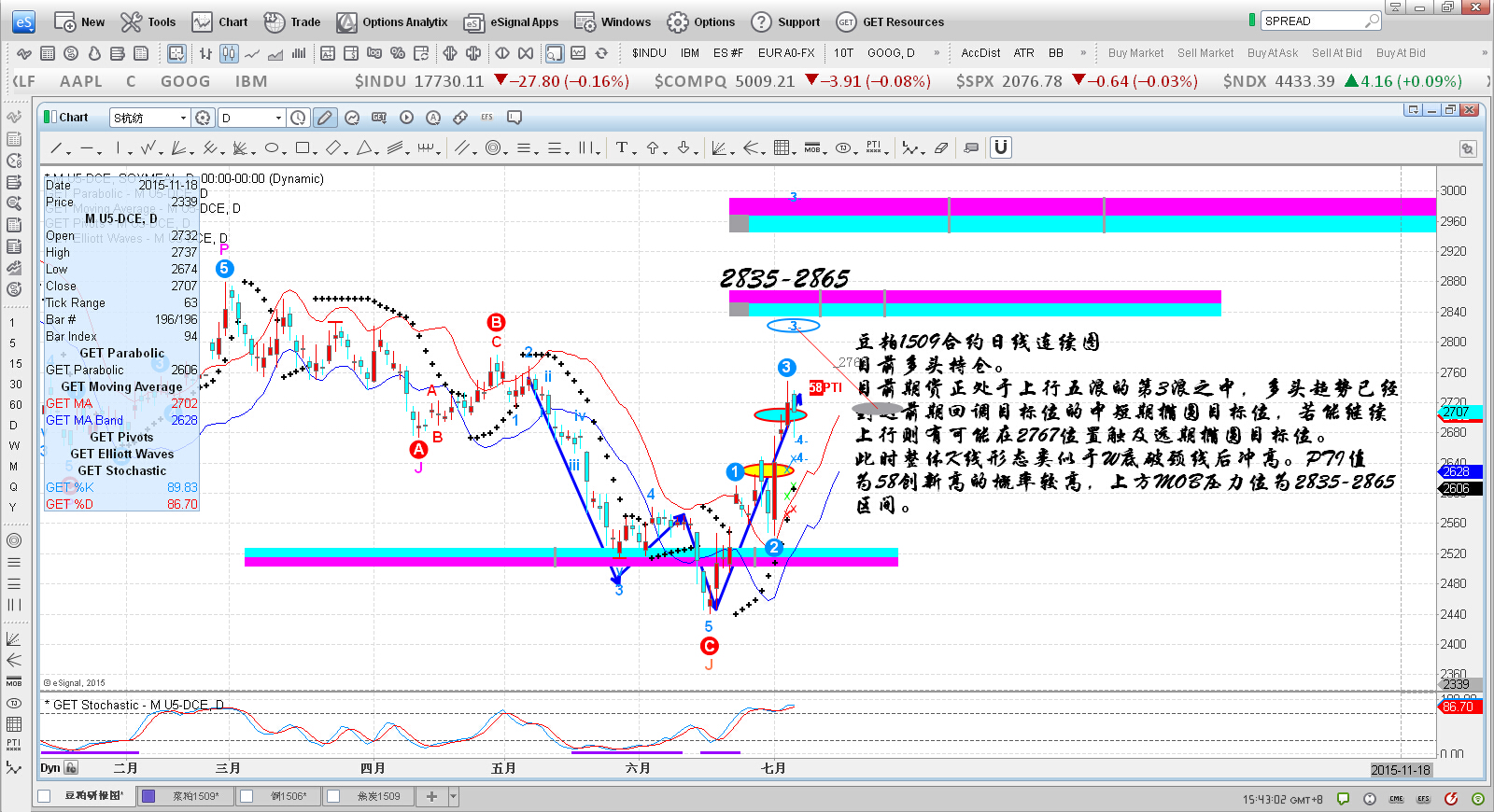Screen dimensions: 1494x812
Task: Click the IBM toolbar shortcut
Action: (x=690, y=53)
